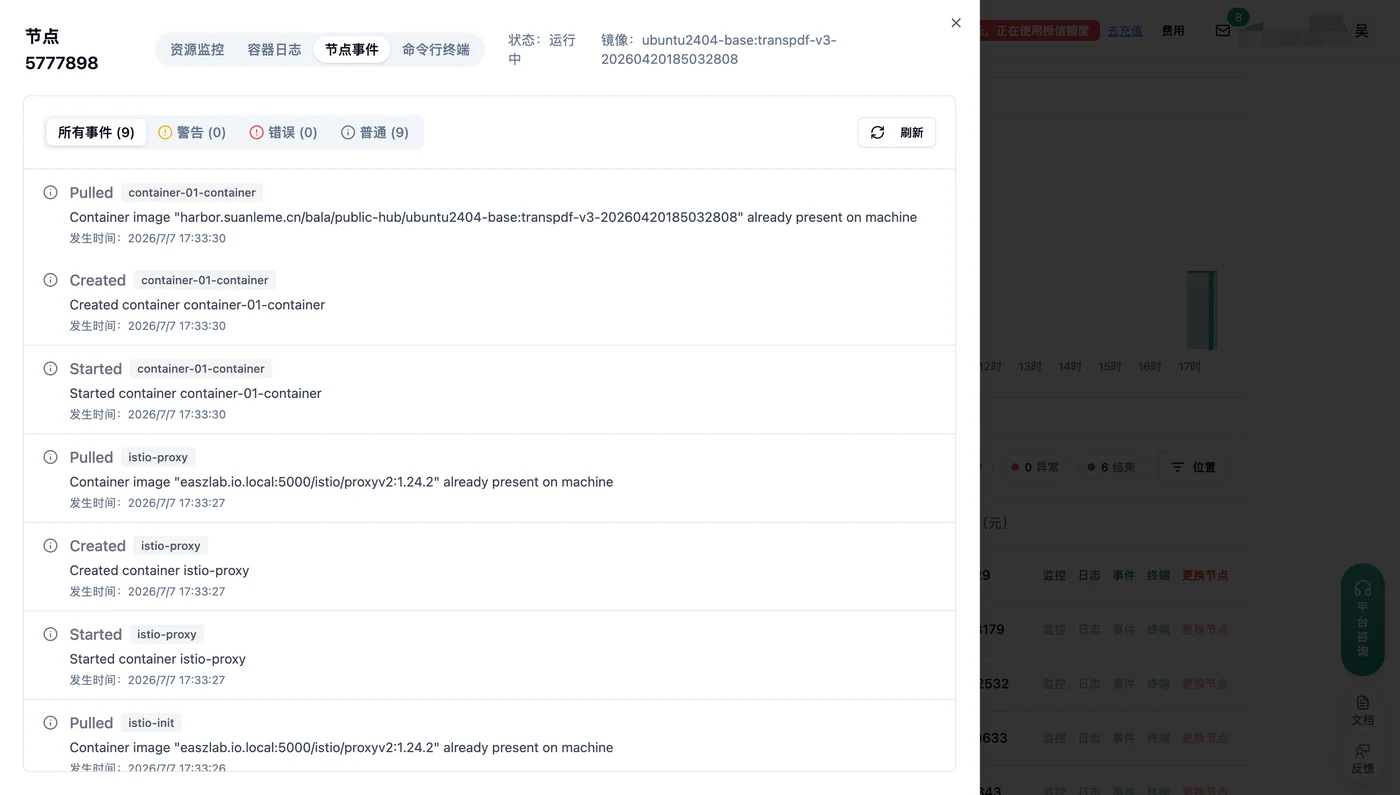This screenshot has height=795, width=1400.
Task: Click 0 异常 status filter in background
Action: tap(1035, 467)
